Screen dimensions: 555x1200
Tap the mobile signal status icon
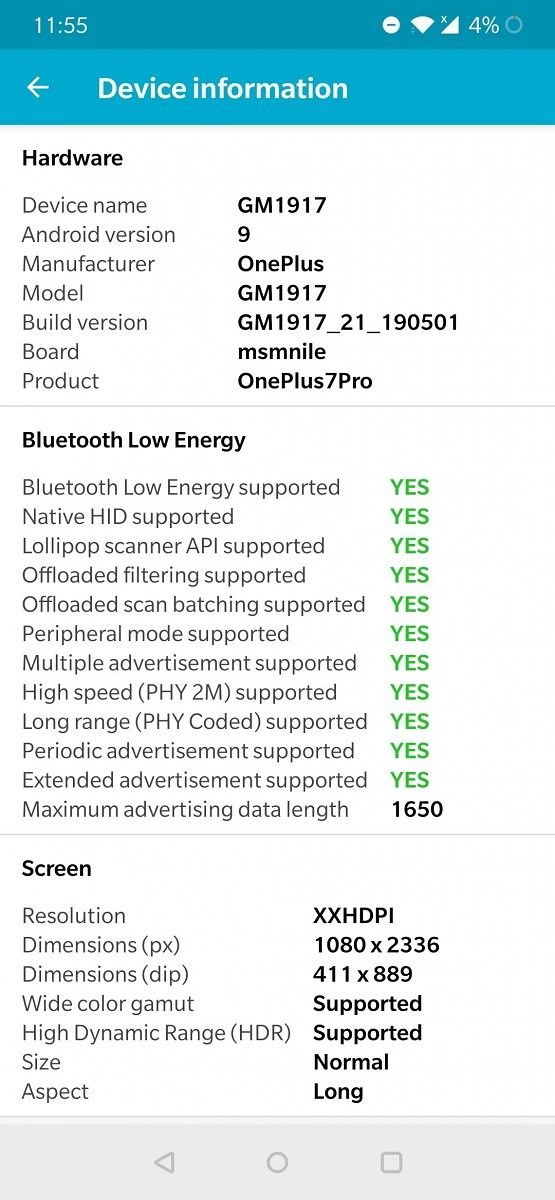449,25
